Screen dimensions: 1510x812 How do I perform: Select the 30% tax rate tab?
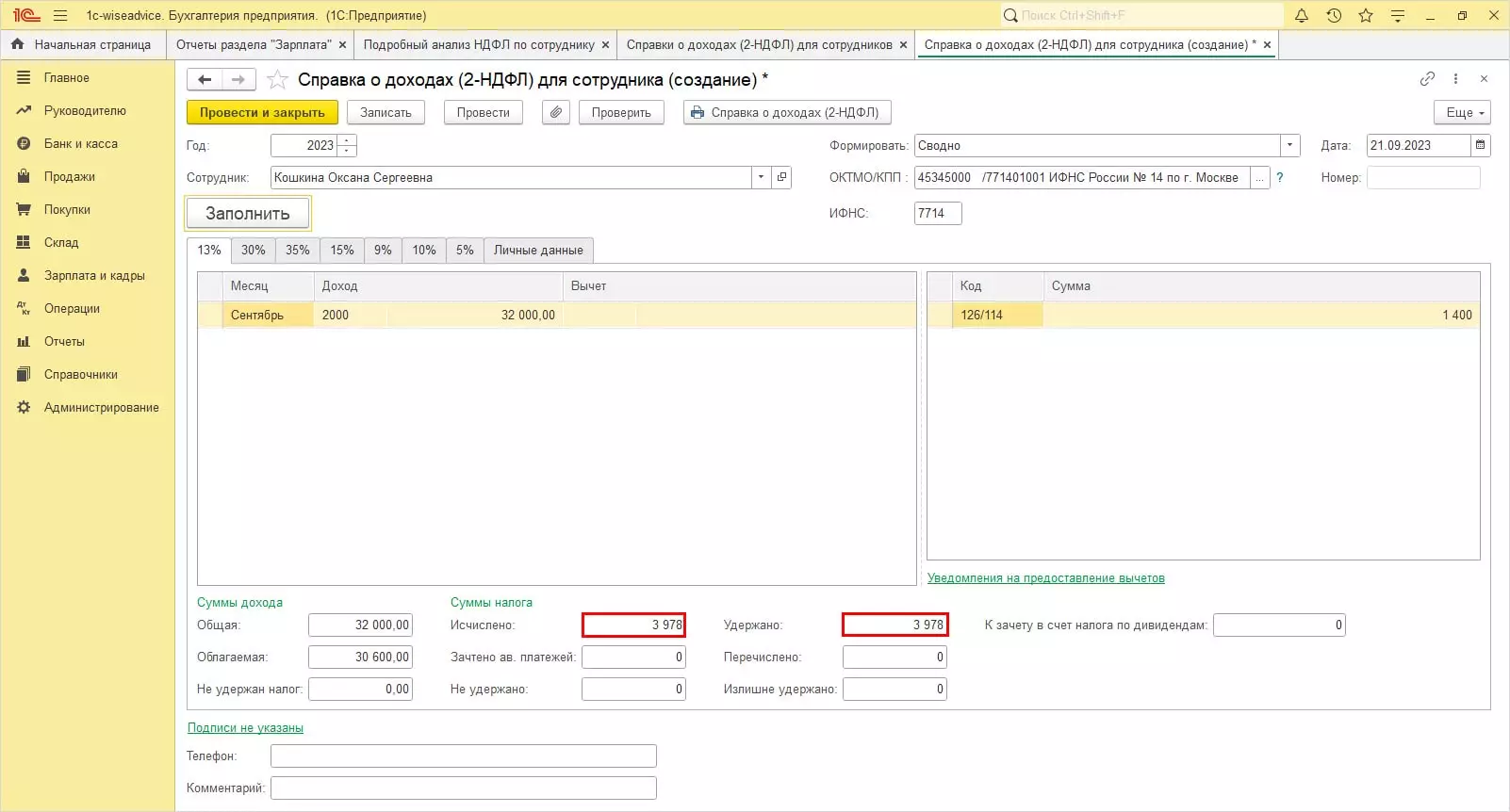click(253, 251)
